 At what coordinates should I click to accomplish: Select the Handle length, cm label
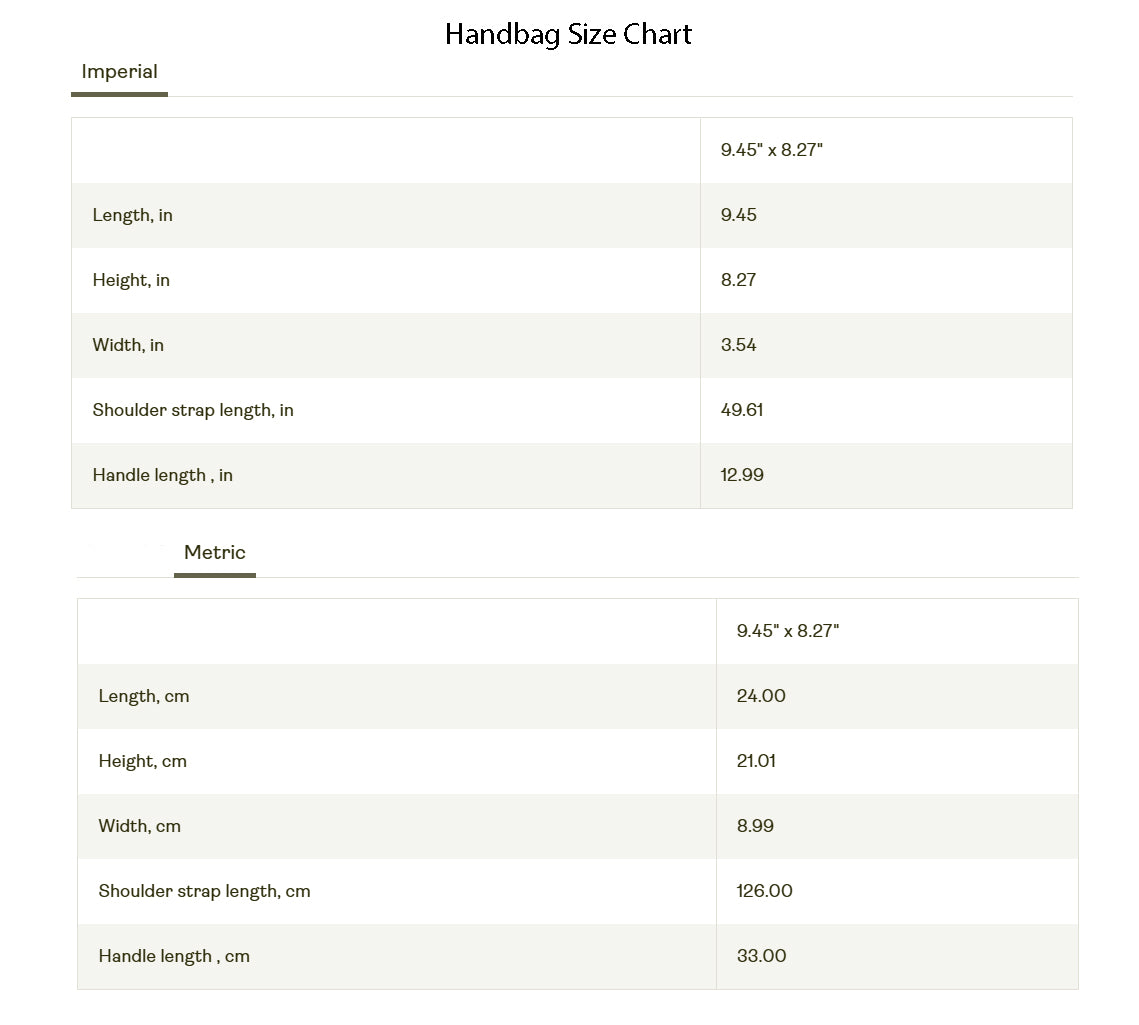(x=174, y=956)
